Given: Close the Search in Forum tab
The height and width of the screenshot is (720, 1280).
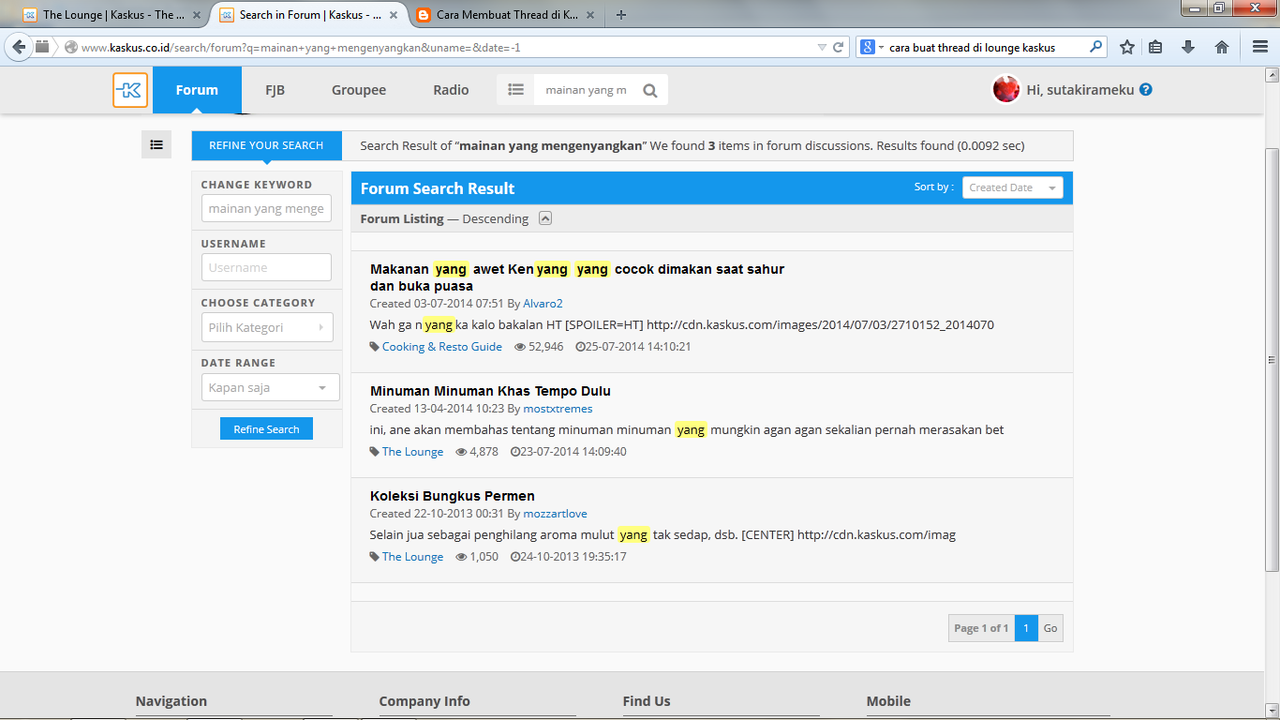Looking at the screenshot, I should [x=394, y=15].
